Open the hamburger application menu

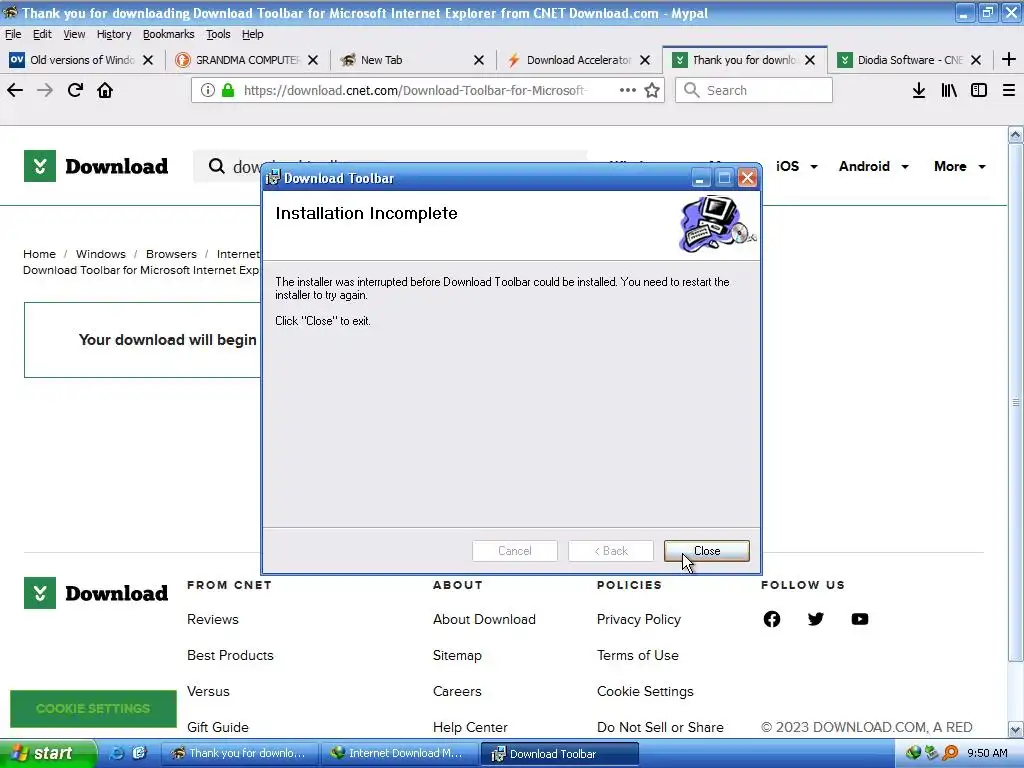point(1009,90)
